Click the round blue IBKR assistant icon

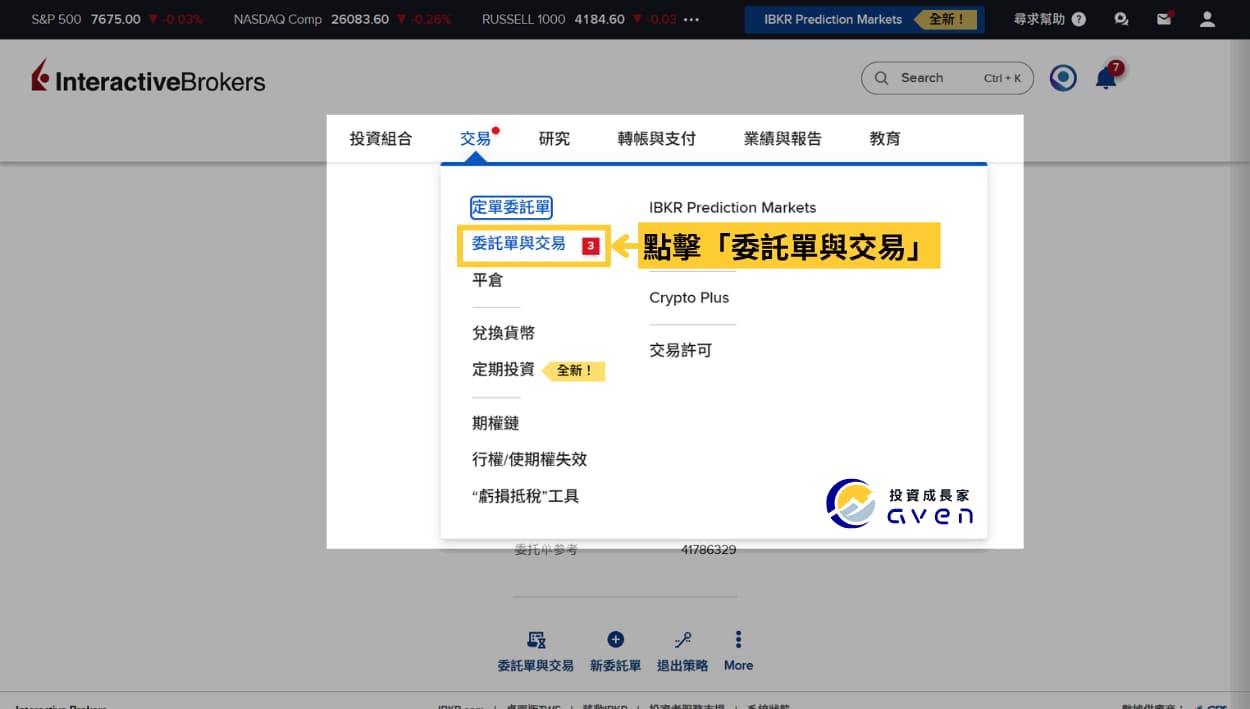1063,78
